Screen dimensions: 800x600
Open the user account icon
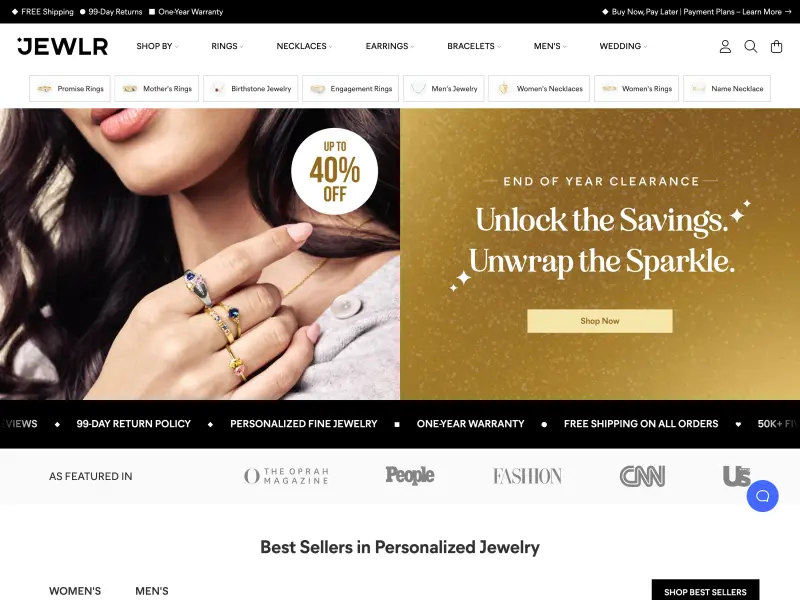tap(725, 46)
